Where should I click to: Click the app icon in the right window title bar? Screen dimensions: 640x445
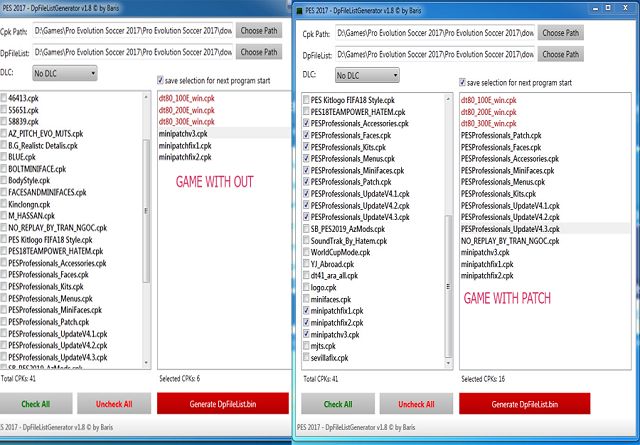click(x=301, y=10)
